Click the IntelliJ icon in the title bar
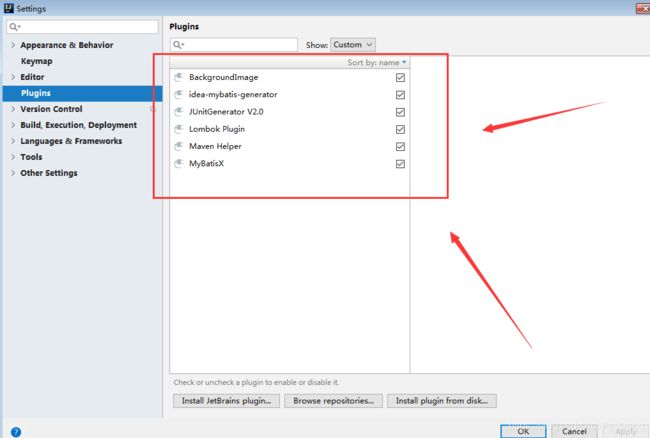 pyautogui.click(x=8, y=8)
